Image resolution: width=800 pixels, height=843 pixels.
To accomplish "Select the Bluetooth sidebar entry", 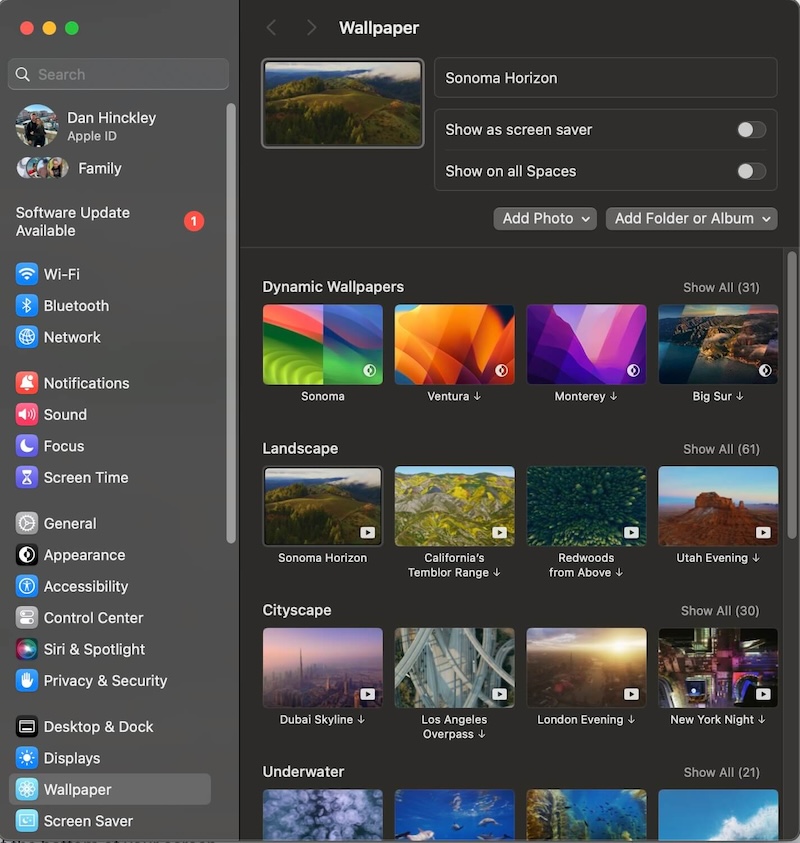I will (x=110, y=305).
